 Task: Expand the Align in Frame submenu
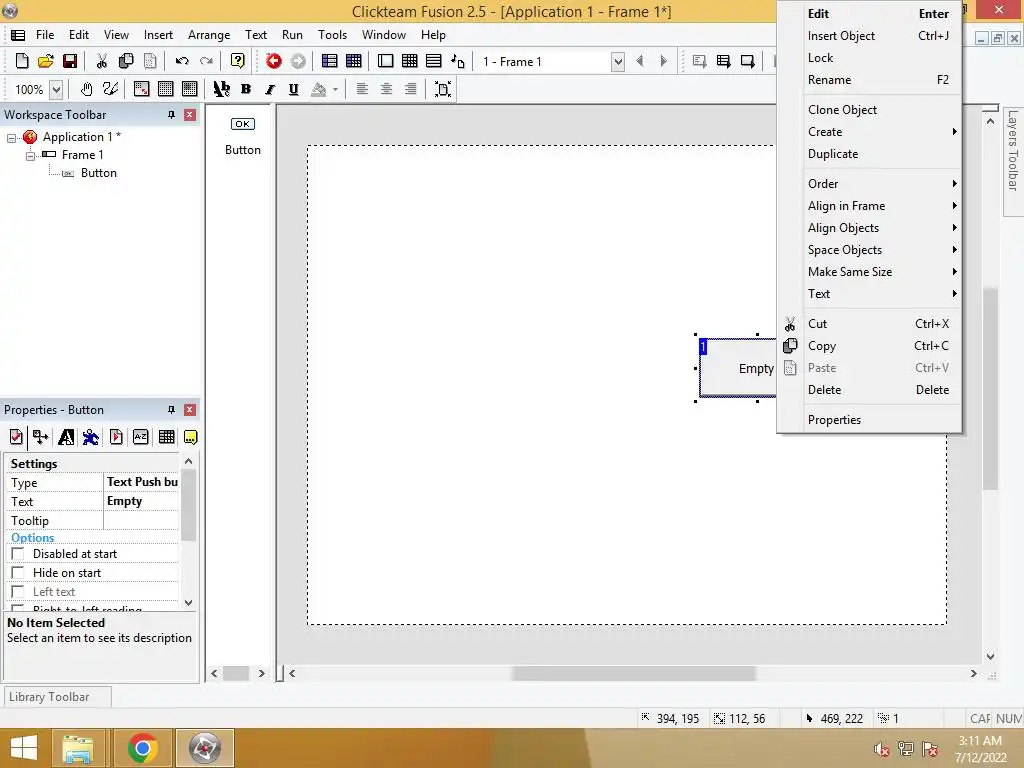pyautogui.click(x=882, y=206)
